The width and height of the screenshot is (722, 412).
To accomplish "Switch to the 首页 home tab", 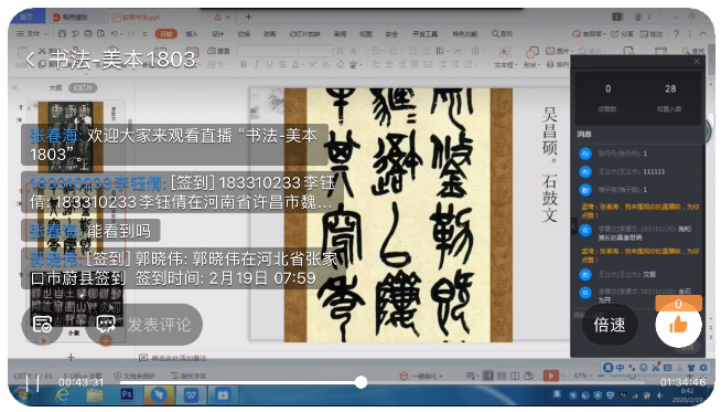I will [x=26, y=17].
